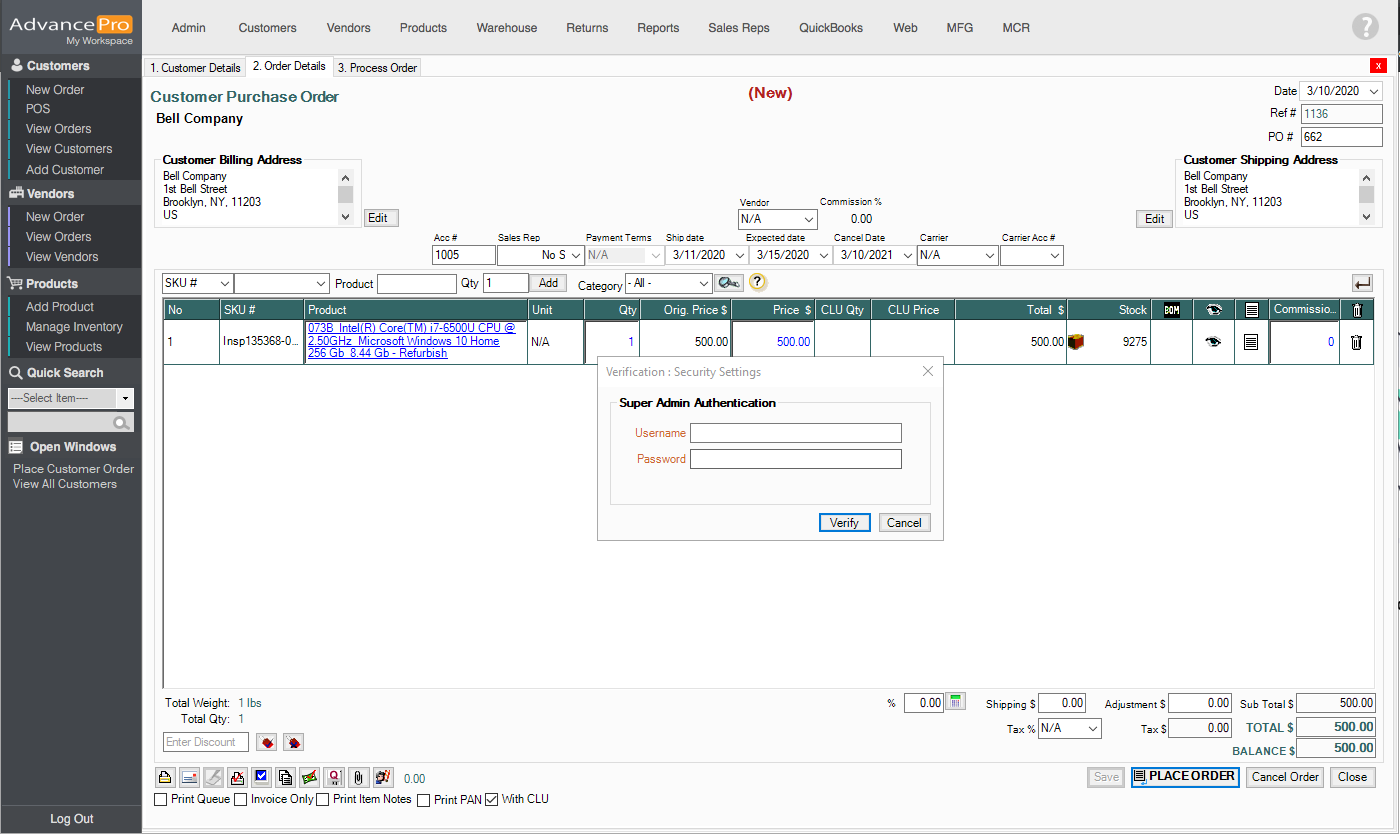Image resolution: width=1400 pixels, height=834 pixels.
Task: Click the enter-arrow icon above the grid
Action: point(1362,283)
